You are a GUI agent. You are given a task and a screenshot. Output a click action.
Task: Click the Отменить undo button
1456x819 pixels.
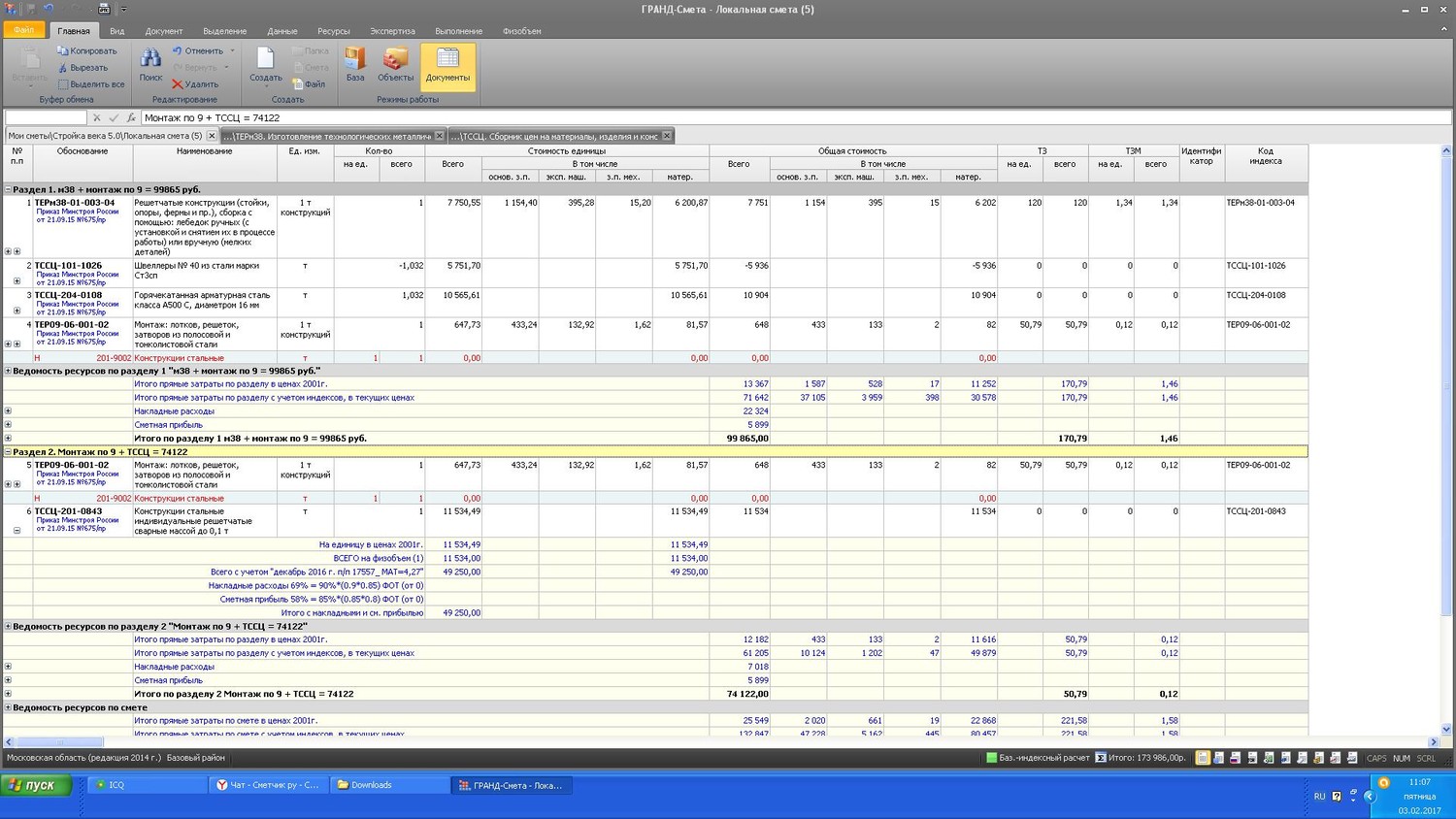pos(198,50)
